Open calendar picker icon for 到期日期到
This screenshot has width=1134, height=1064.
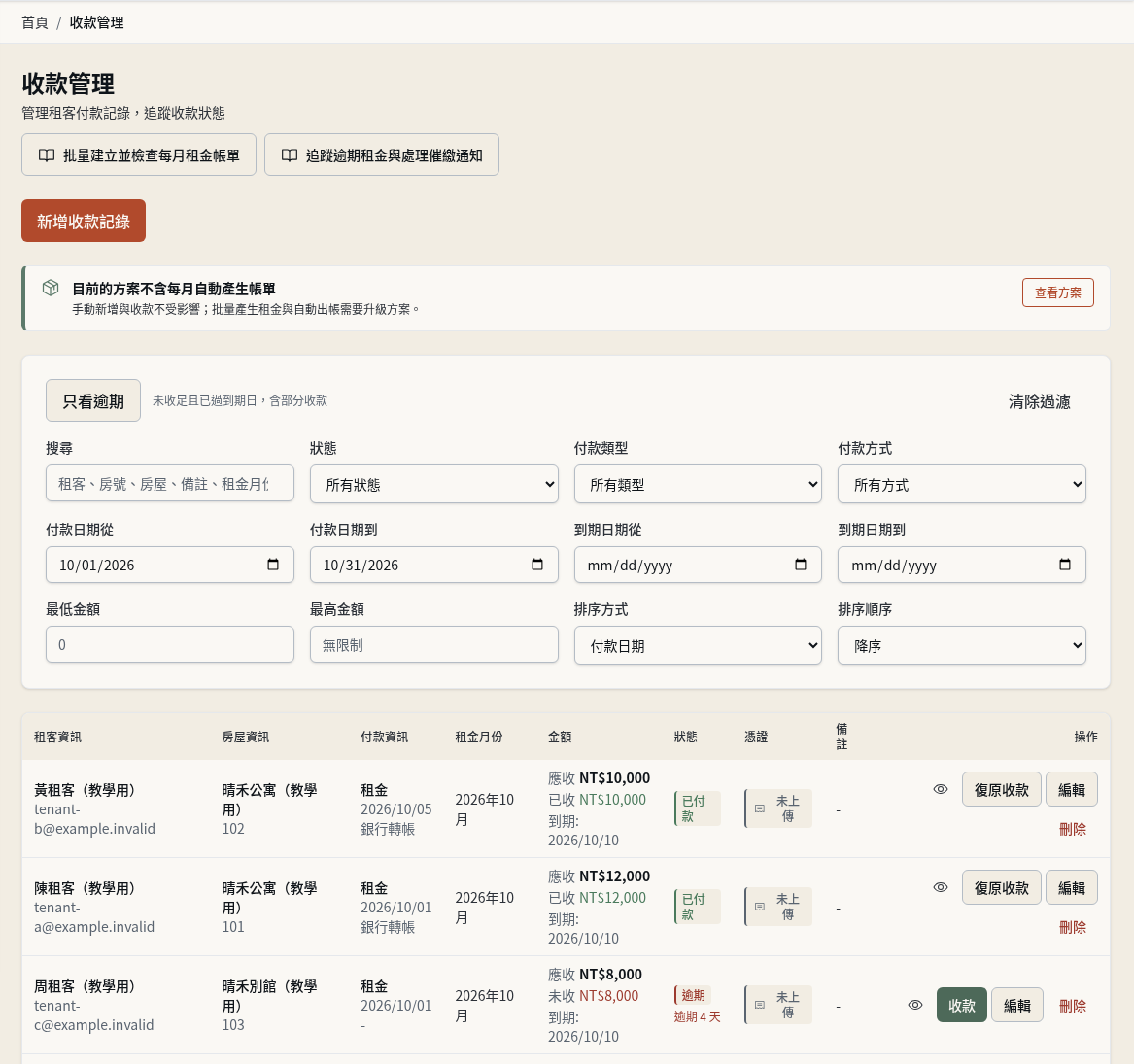(1065, 565)
